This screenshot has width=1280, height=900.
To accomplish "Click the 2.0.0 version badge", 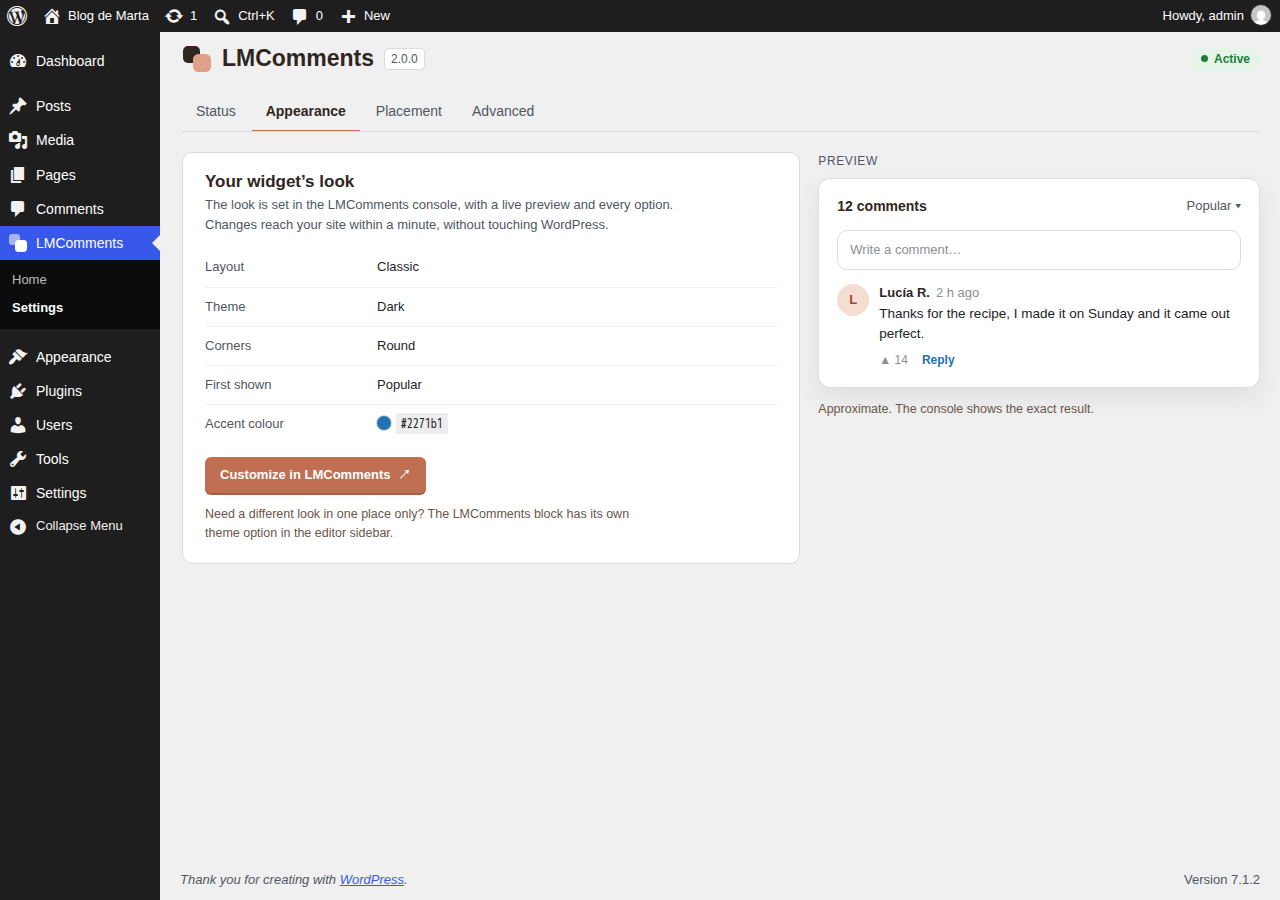I will point(404,59).
